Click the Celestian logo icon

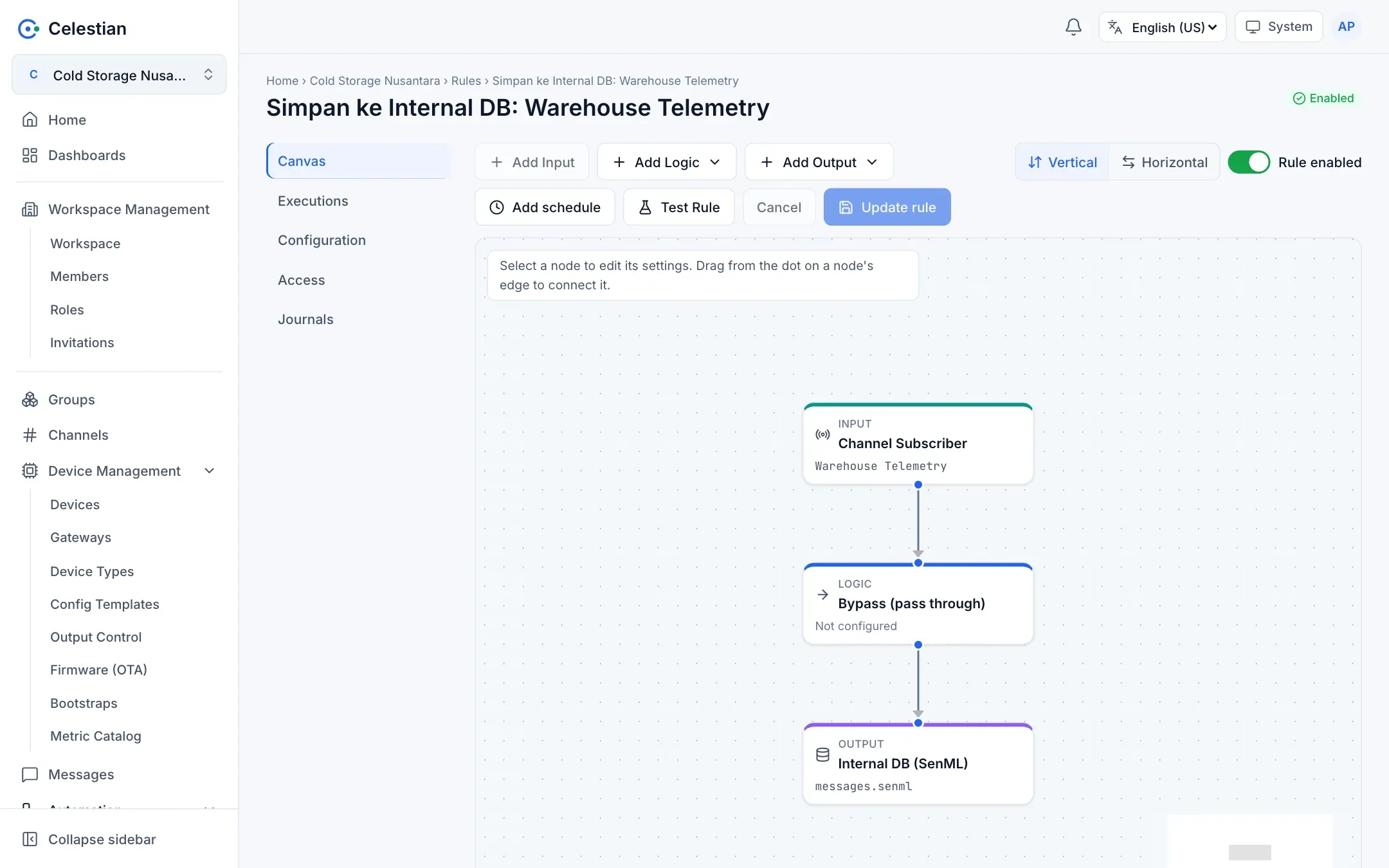[x=28, y=28]
